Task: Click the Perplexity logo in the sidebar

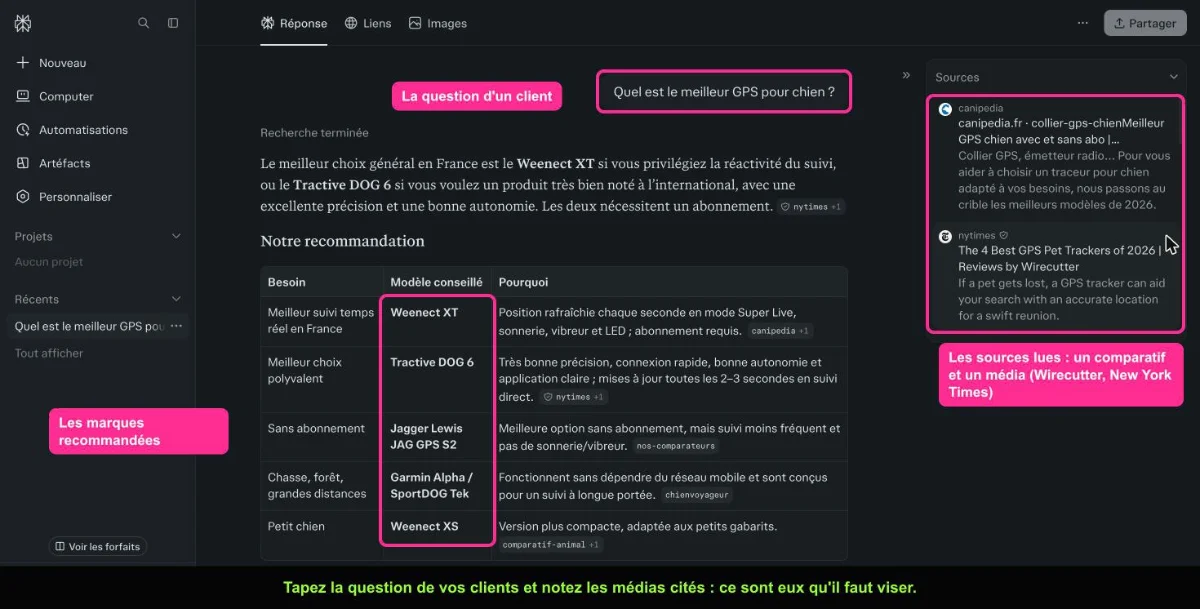Action: coord(23,23)
